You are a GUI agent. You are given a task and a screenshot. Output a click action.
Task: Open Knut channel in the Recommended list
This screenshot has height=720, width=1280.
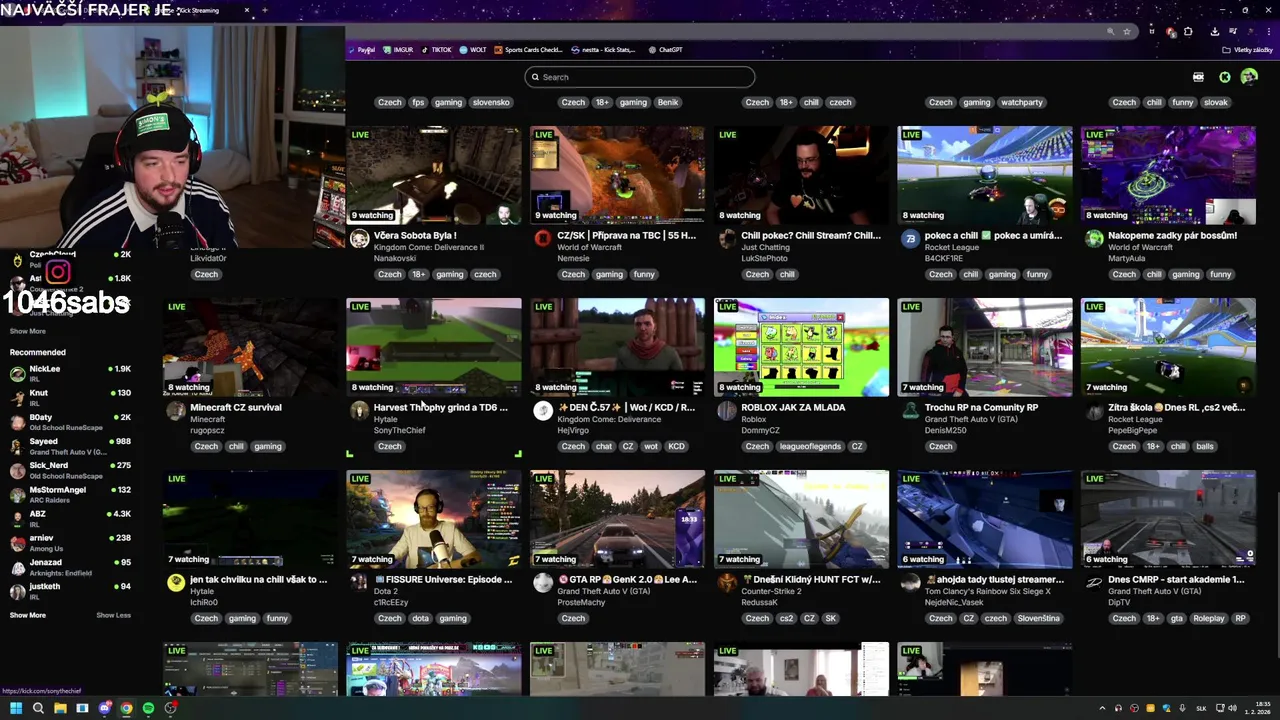70,397
